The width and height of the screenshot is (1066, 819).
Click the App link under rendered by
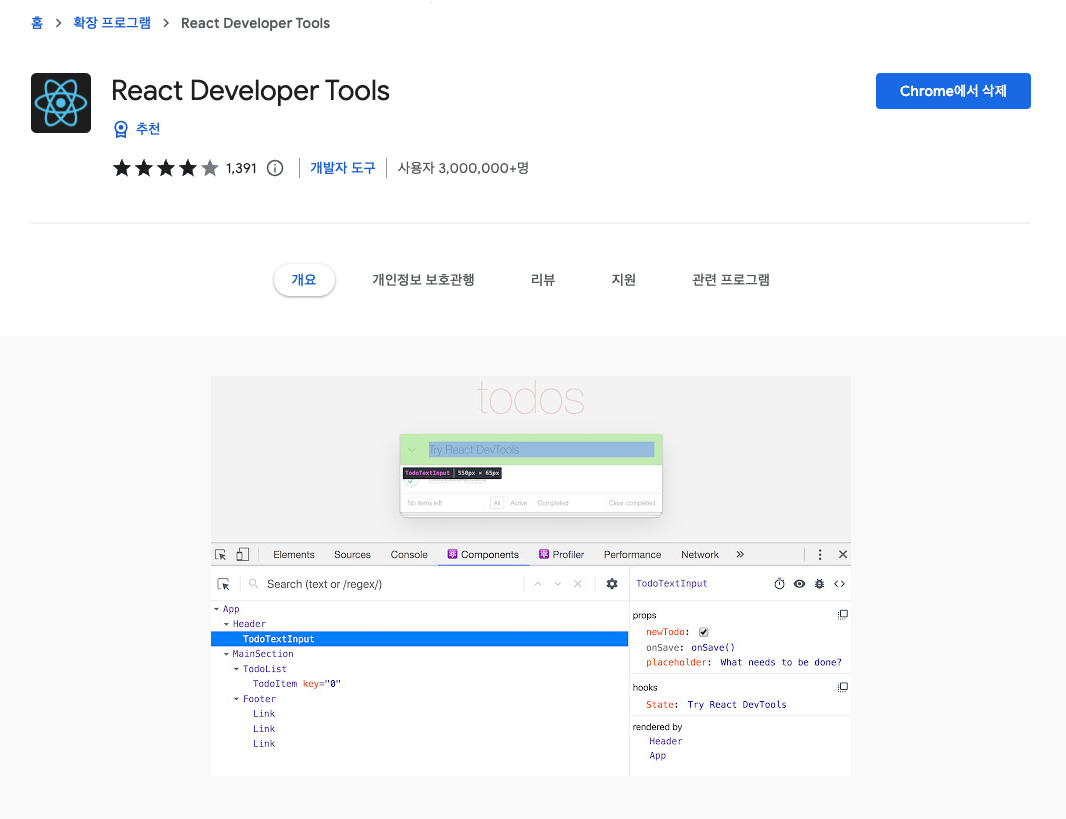pyautogui.click(x=657, y=756)
